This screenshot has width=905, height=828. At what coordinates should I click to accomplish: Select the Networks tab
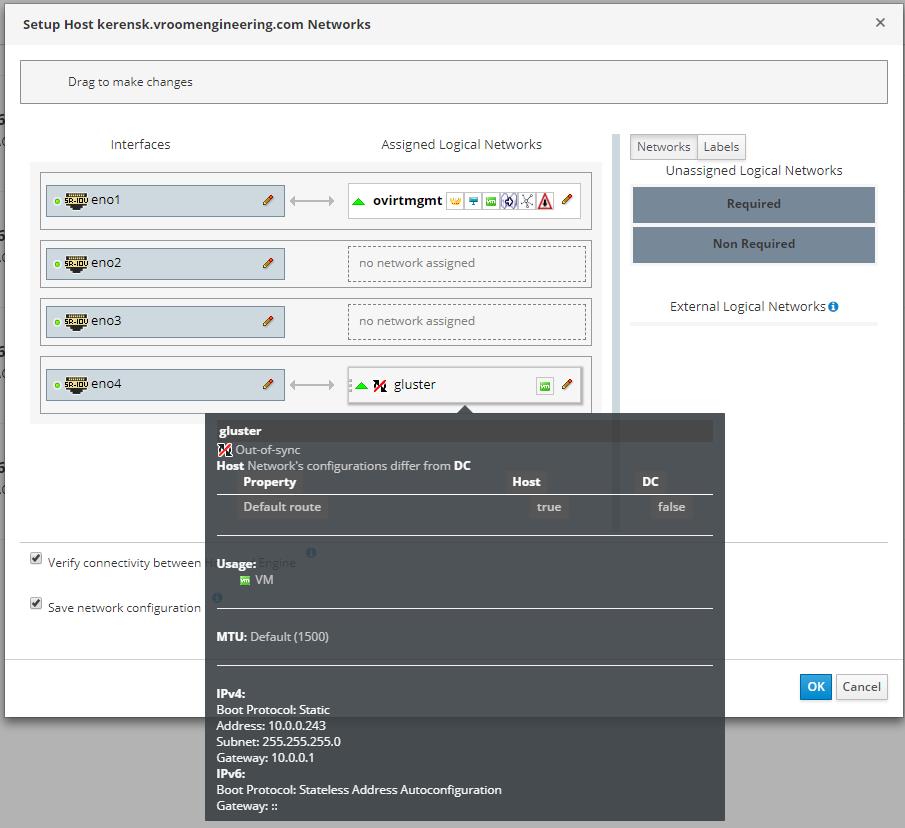tap(663, 147)
